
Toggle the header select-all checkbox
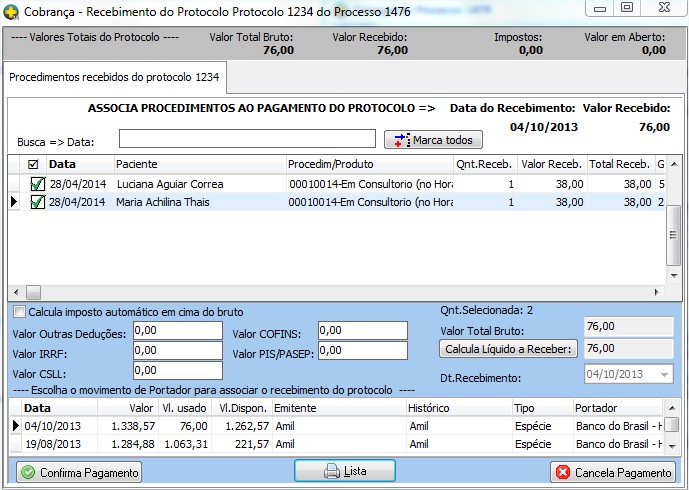(x=34, y=164)
